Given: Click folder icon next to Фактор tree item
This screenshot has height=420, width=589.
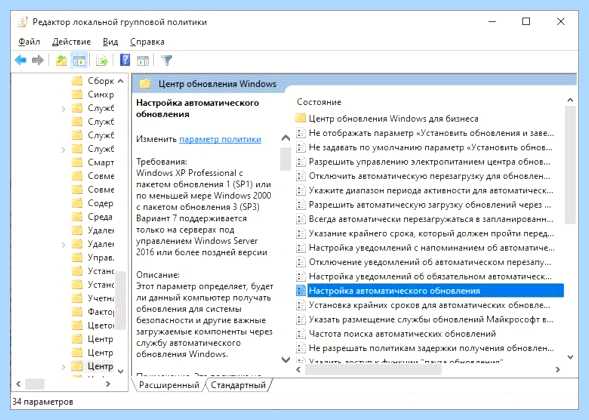Looking at the screenshot, I should (x=77, y=312).
